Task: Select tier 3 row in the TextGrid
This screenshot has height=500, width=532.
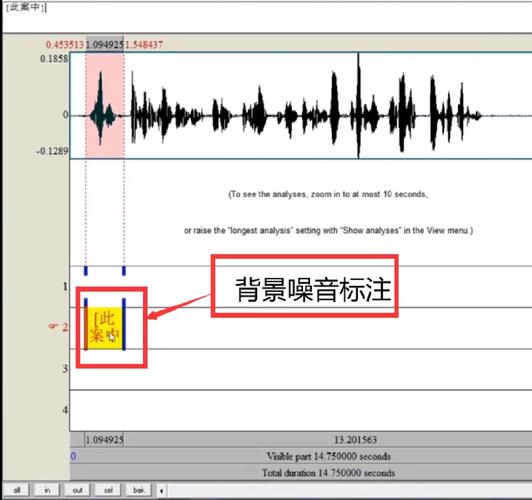Action: [x=301, y=370]
